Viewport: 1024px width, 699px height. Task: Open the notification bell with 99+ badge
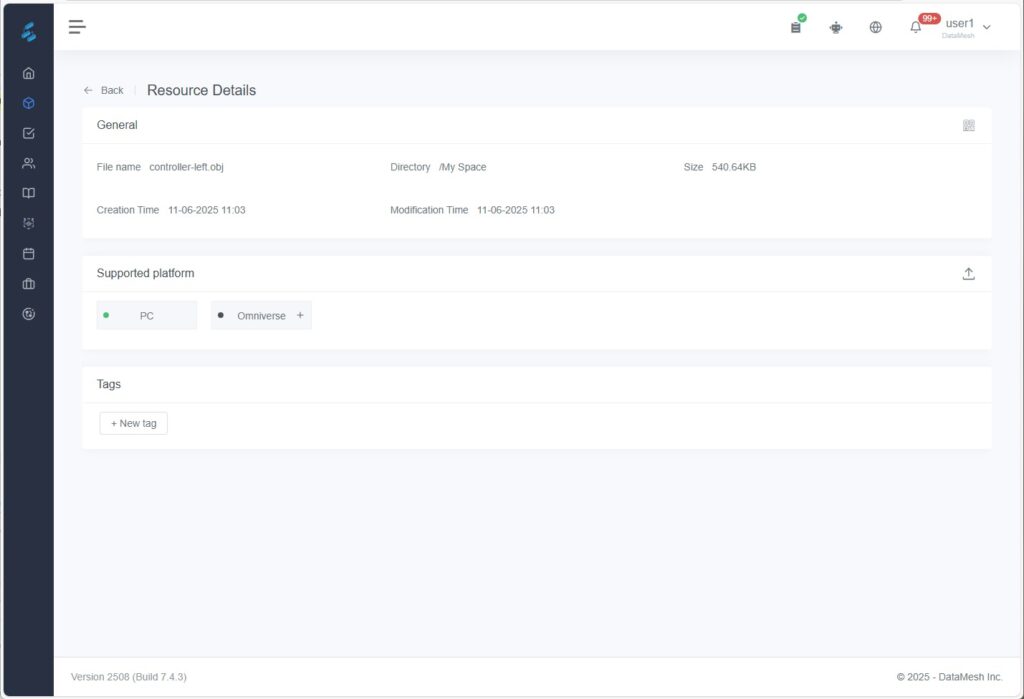915,27
